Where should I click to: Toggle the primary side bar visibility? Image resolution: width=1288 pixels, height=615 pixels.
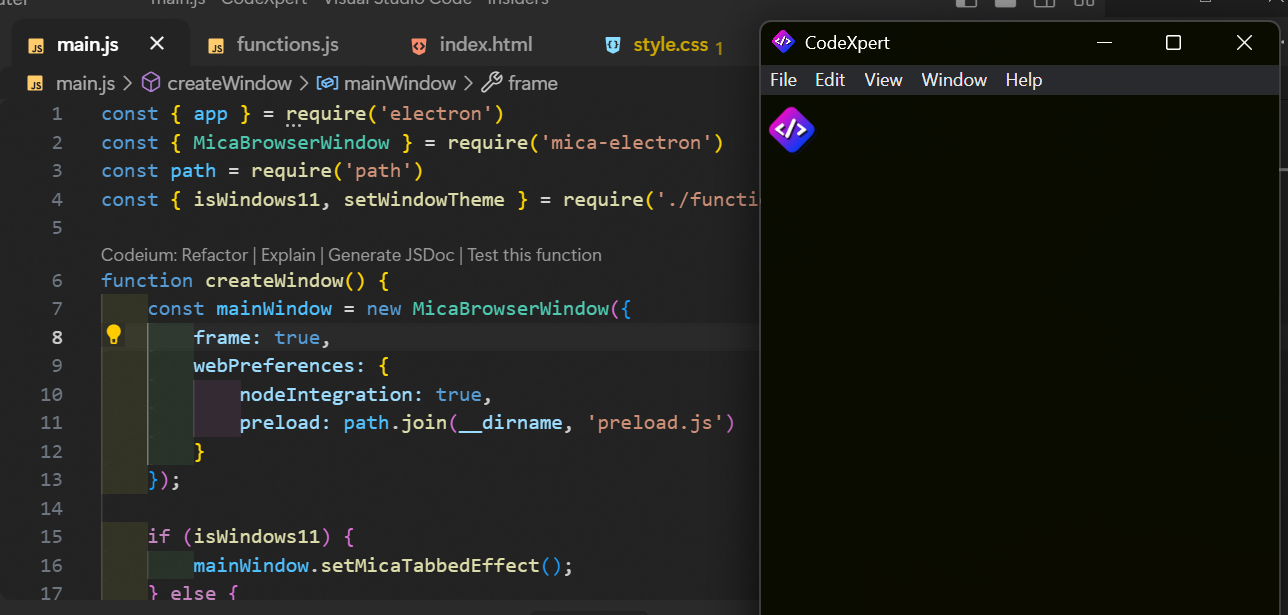point(965,5)
